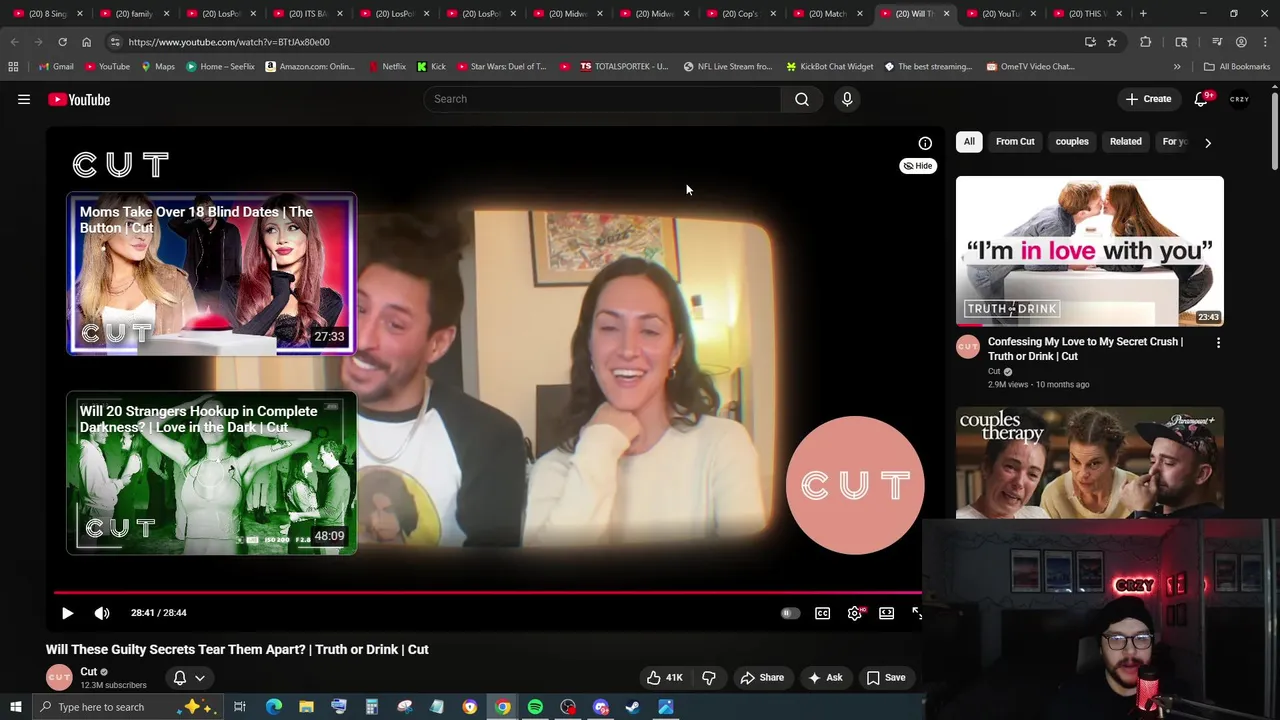
Task: Dislike the video
Action: [x=709, y=677]
